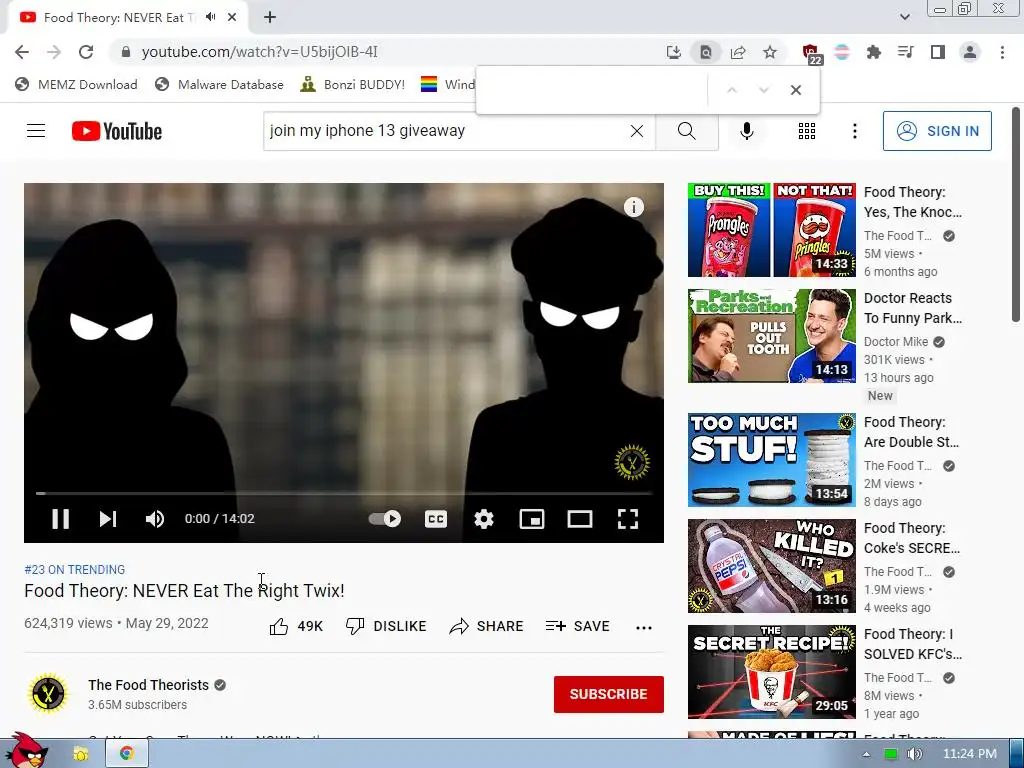The height and width of the screenshot is (768, 1024).
Task: Toggle the autoplay switch
Action: pyautogui.click(x=385, y=519)
